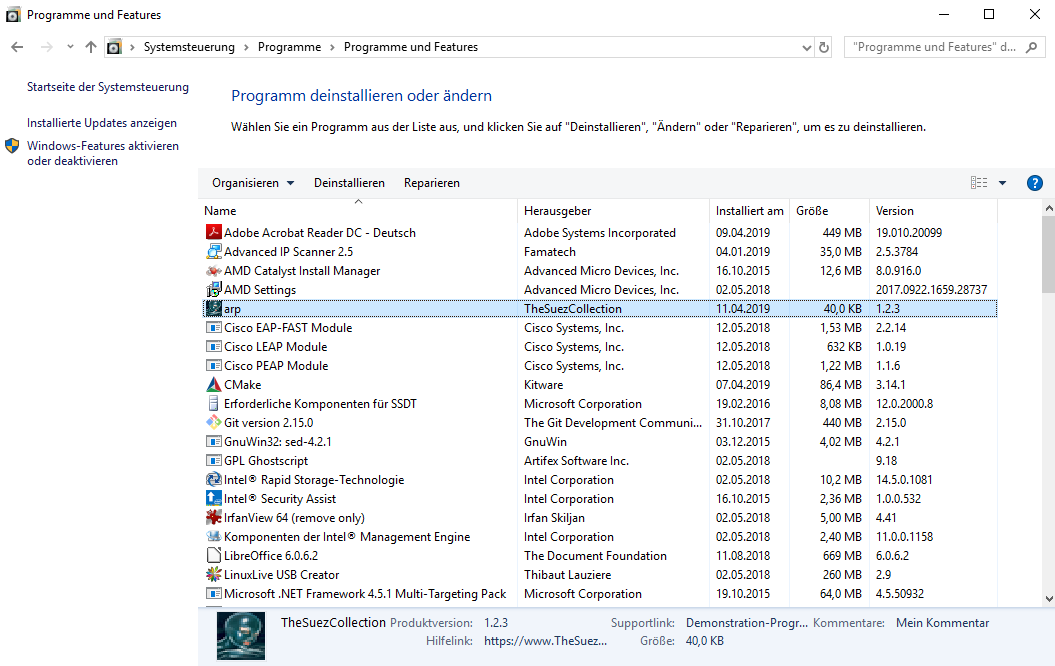Click the Intel Rapid Storage icon
The image size is (1055, 666).
click(213, 480)
